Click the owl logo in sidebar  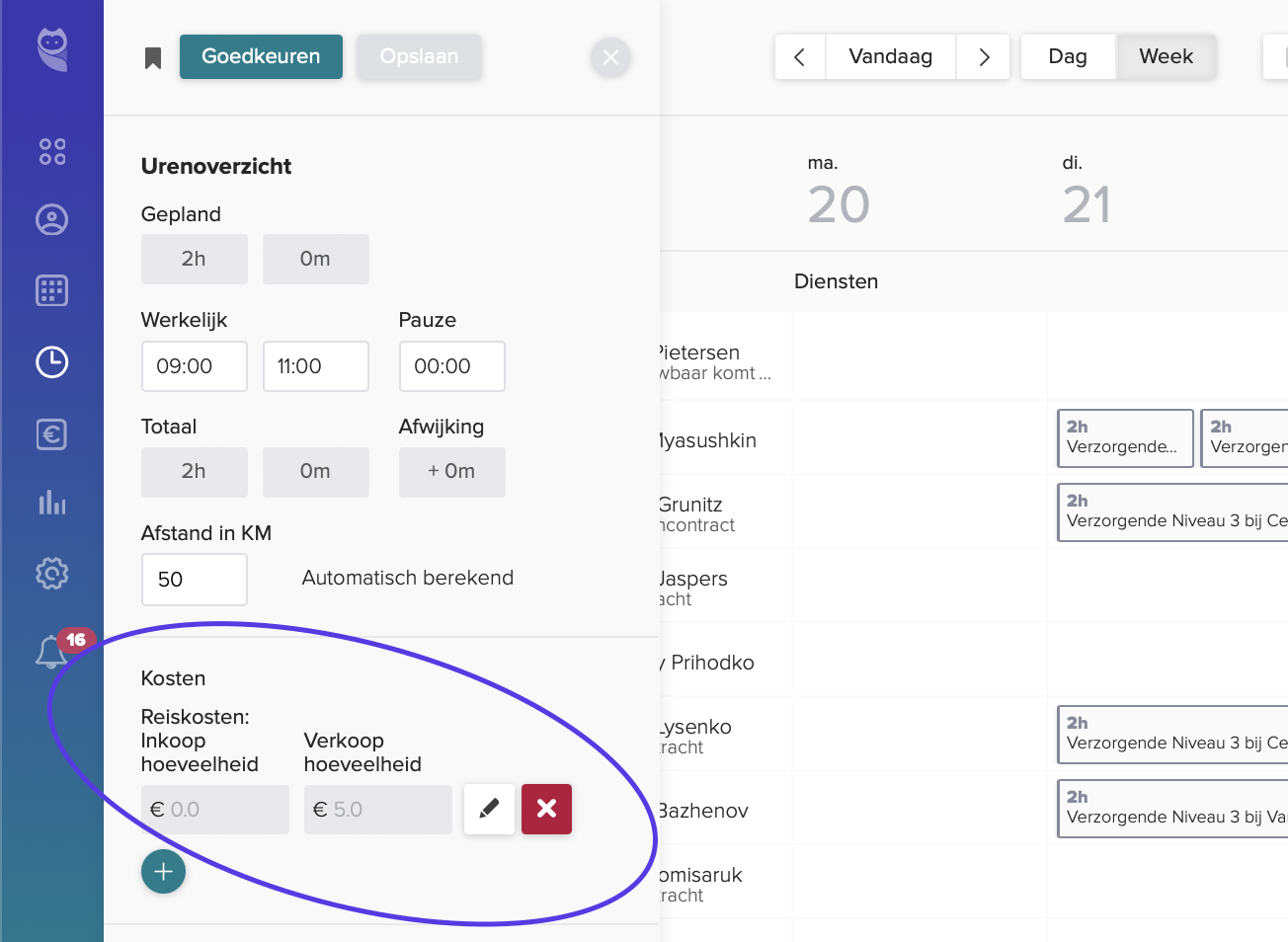(x=52, y=49)
